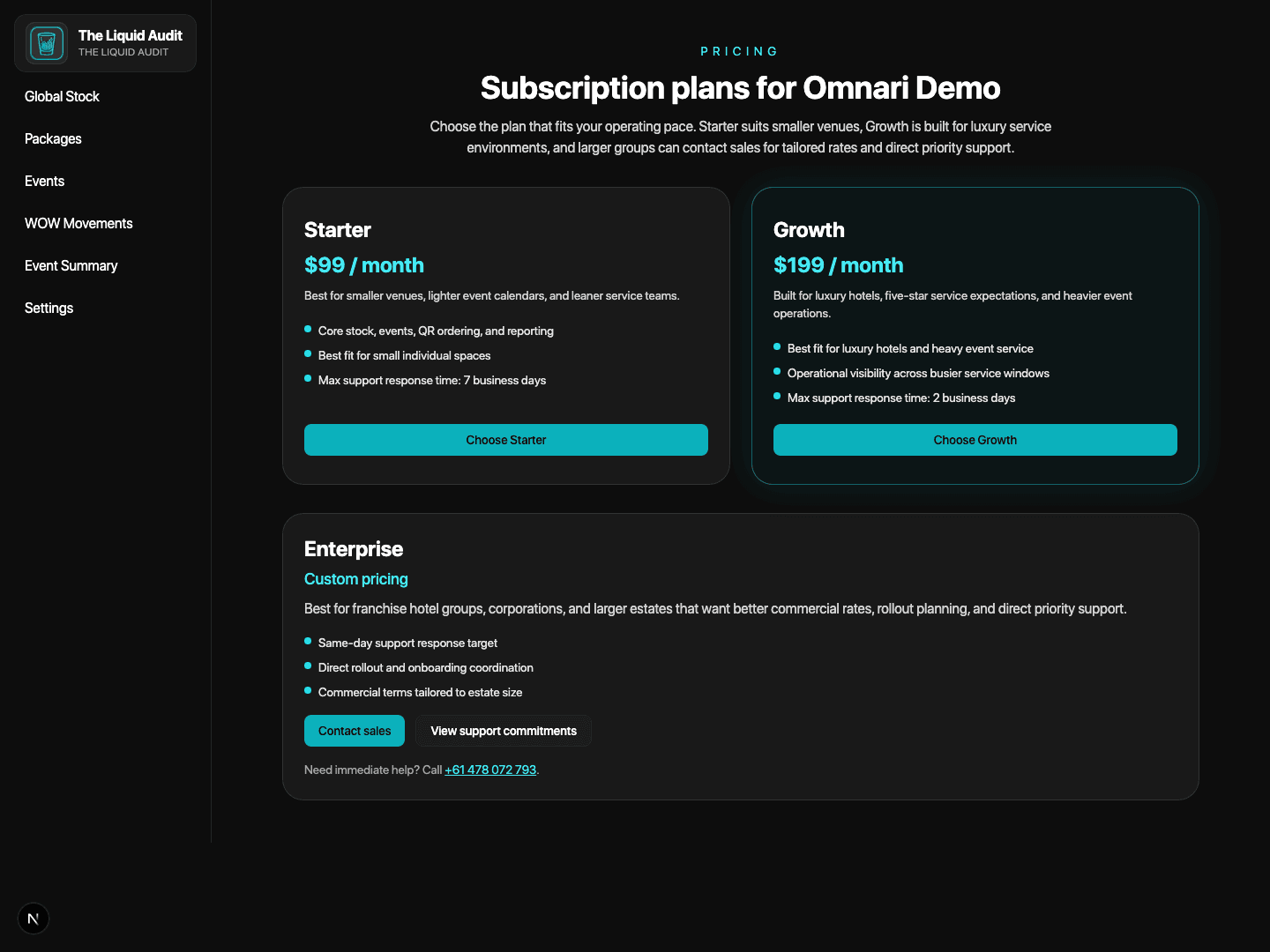Image resolution: width=1270 pixels, height=952 pixels.
Task: Select Events from the sidebar
Action: [44, 182]
